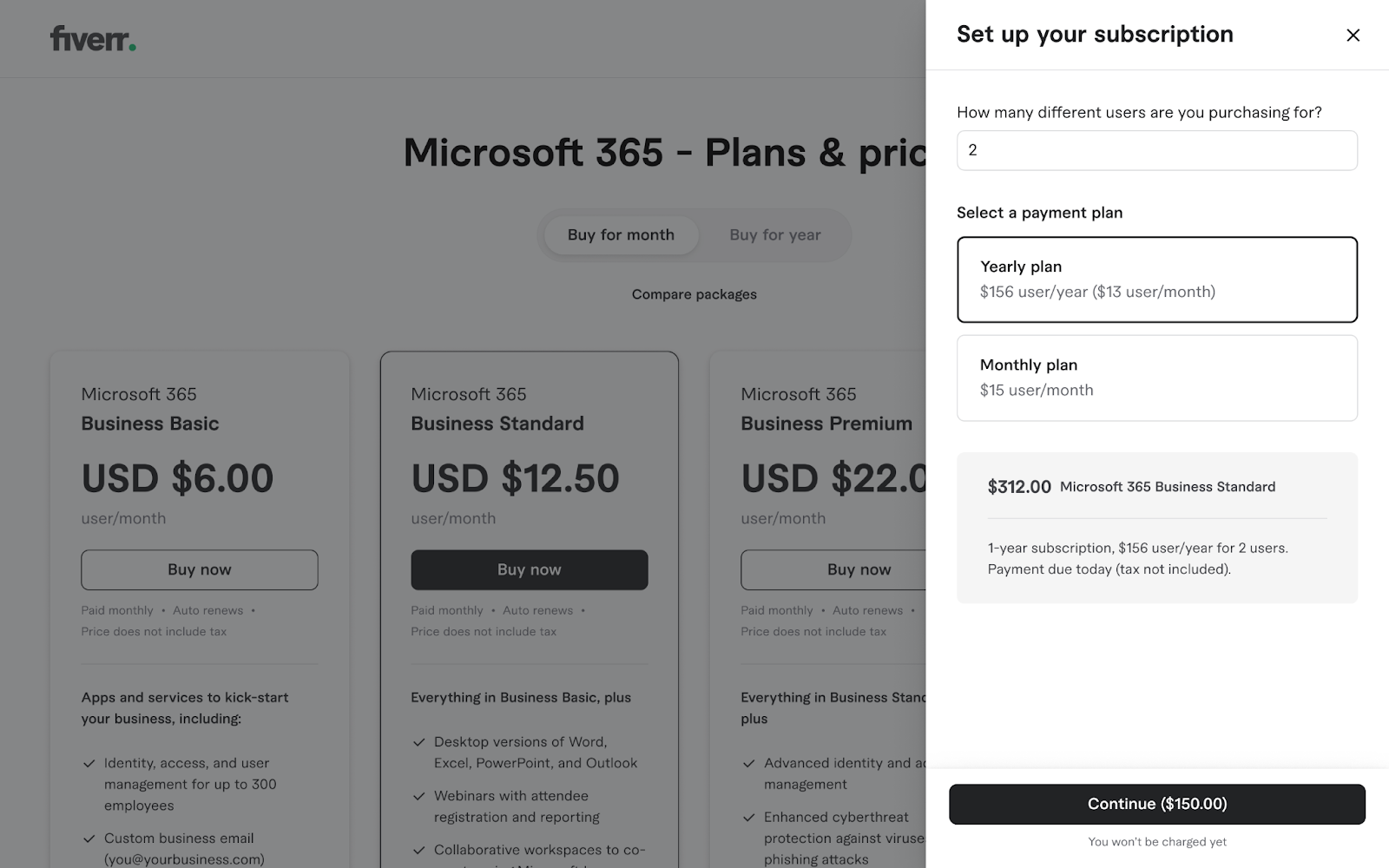The image size is (1389, 868).
Task: Click the Business Standard plan card title
Action: coord(497,424)
